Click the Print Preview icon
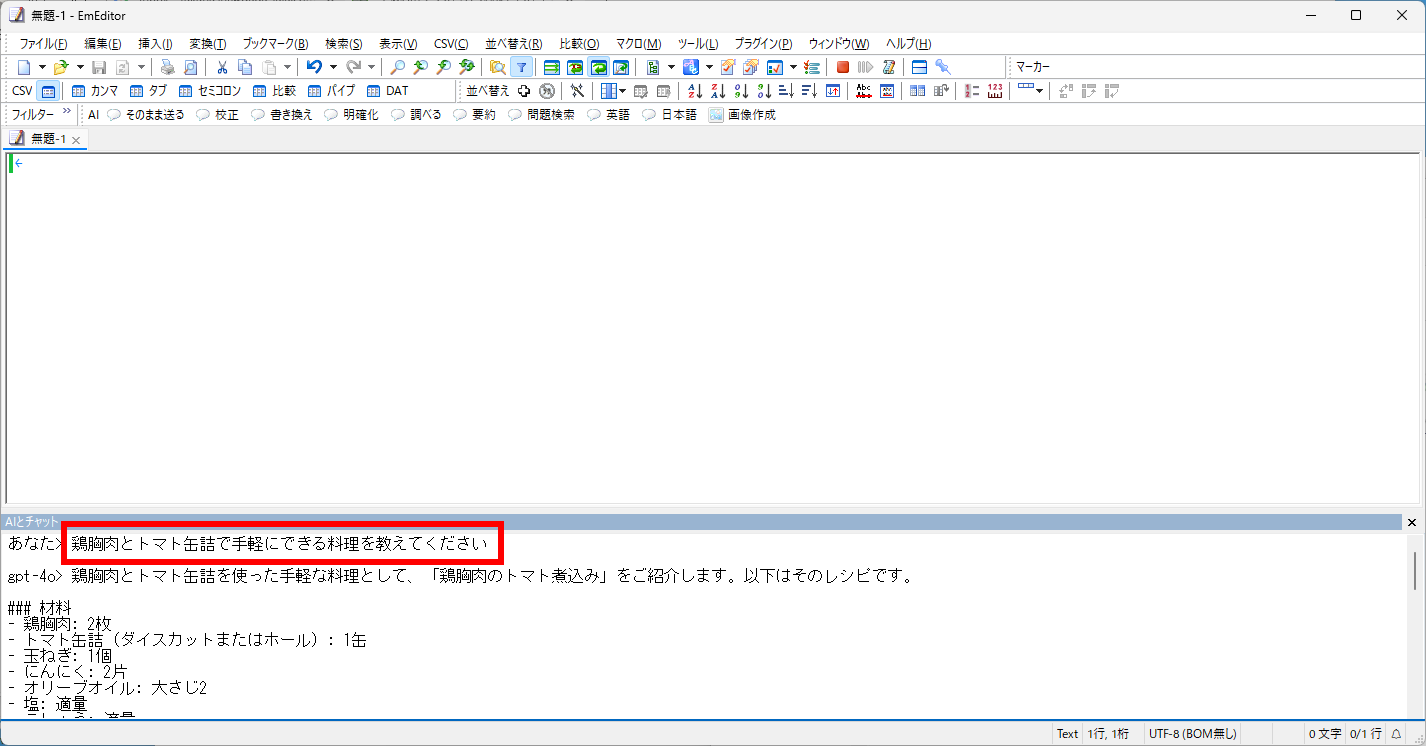The height and width of the screenshot is (746, 1426). coord(190,67)
